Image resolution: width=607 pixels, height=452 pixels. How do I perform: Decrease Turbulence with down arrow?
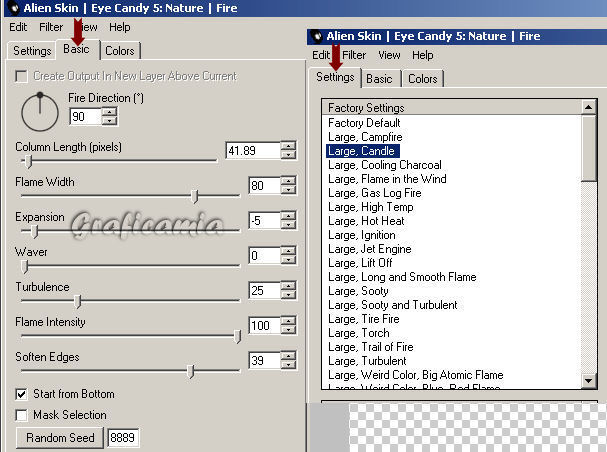(288, 295)
